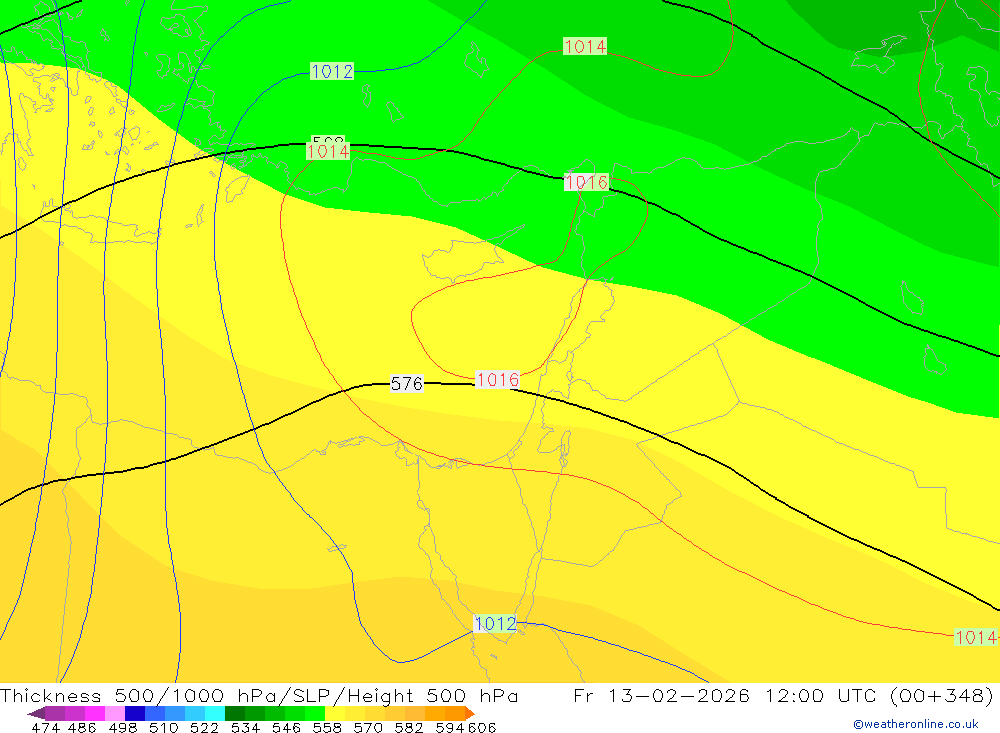The height and width of the screenshot is (733, 1000).
Task: Click the weatheronline.co.uk copyright link
Action: tap(916, 724)
